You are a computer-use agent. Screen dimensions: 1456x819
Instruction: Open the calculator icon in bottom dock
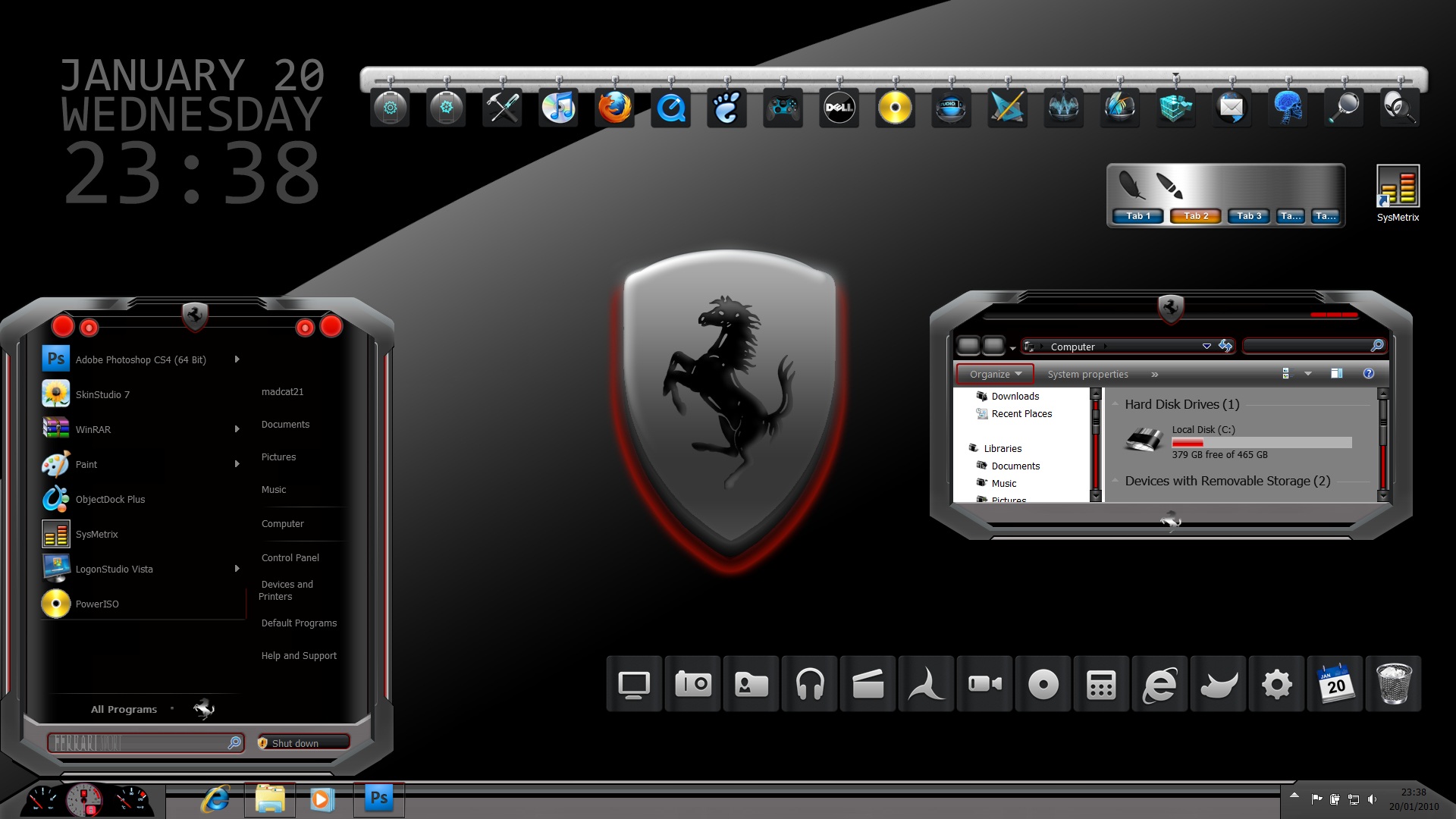(x=1101, y=684)
